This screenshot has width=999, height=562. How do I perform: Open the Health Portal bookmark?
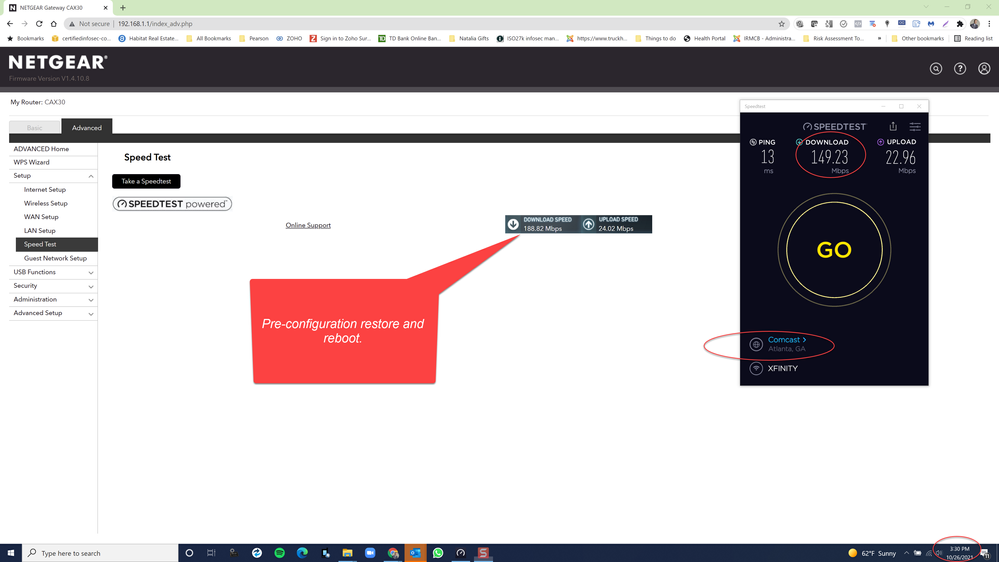[x=704, y=38]
